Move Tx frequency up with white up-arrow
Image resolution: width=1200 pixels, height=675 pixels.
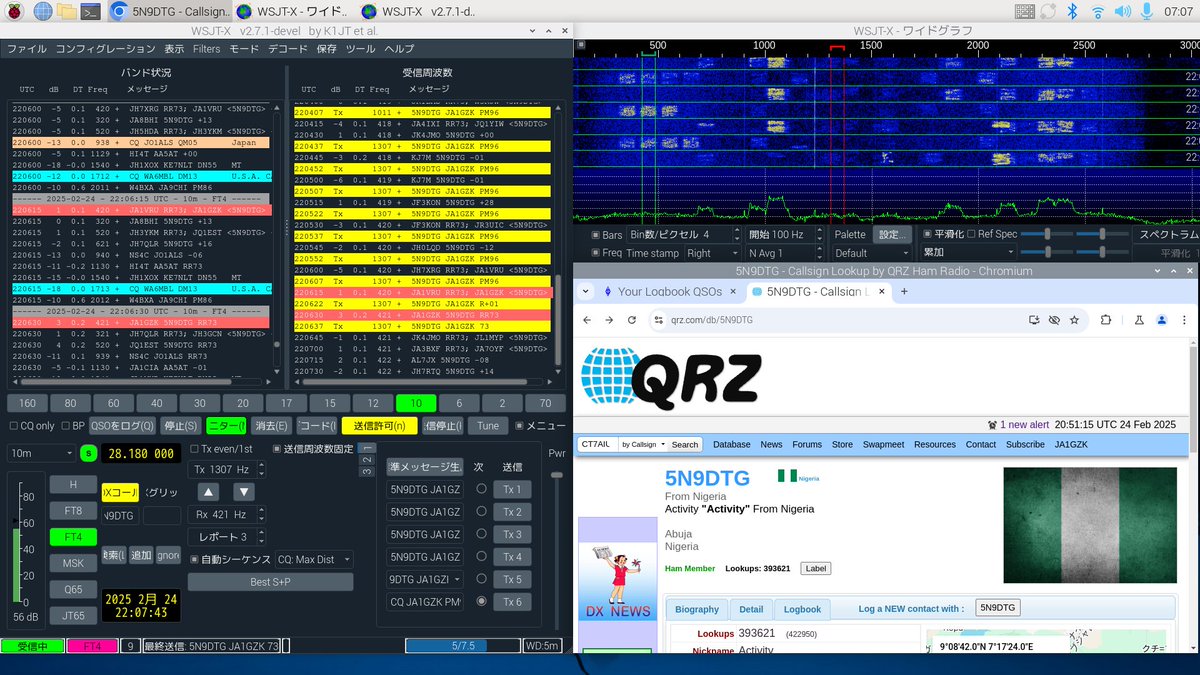click(x=208, y=492)
